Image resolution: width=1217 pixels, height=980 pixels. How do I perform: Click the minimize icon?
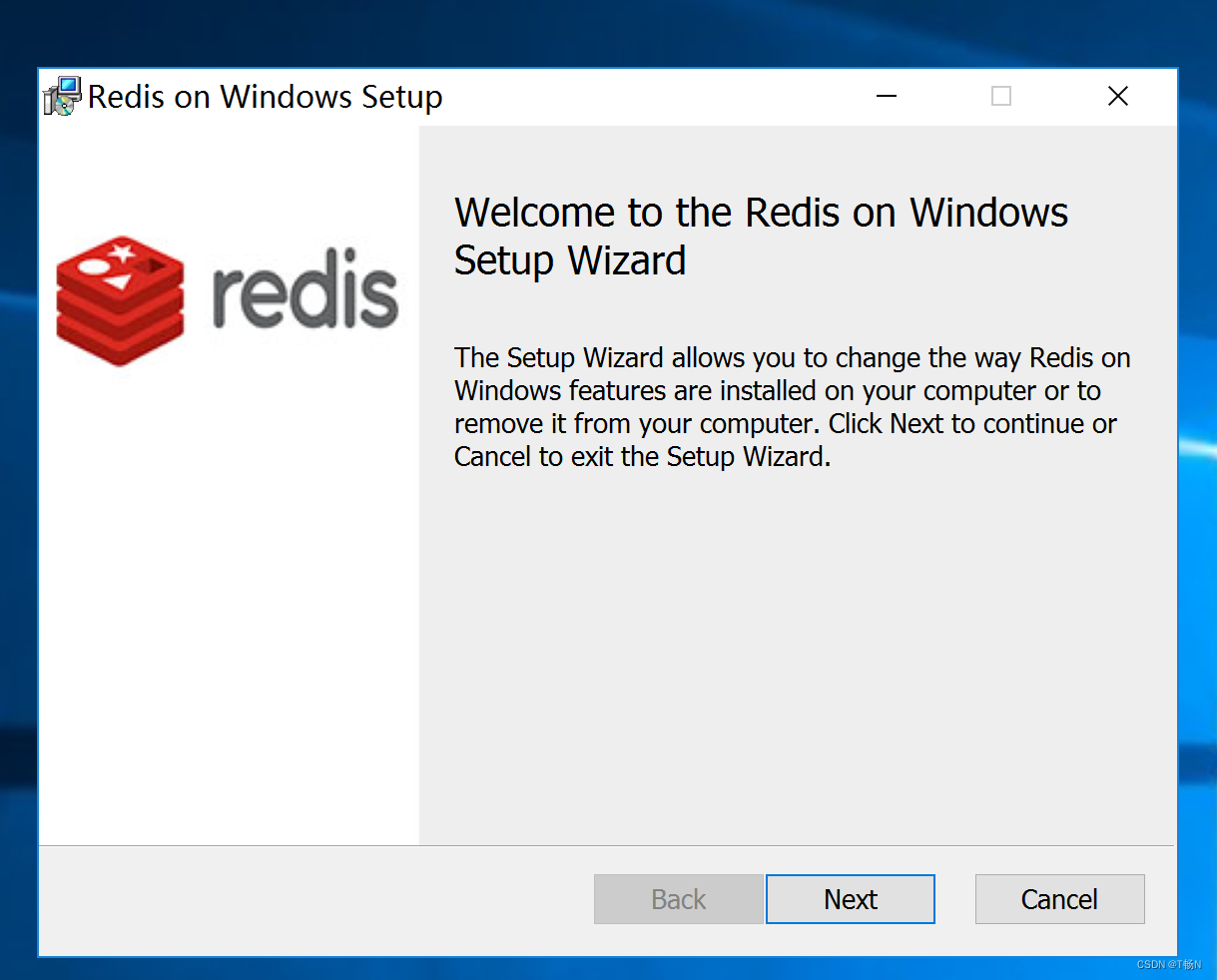coord(886,96)
